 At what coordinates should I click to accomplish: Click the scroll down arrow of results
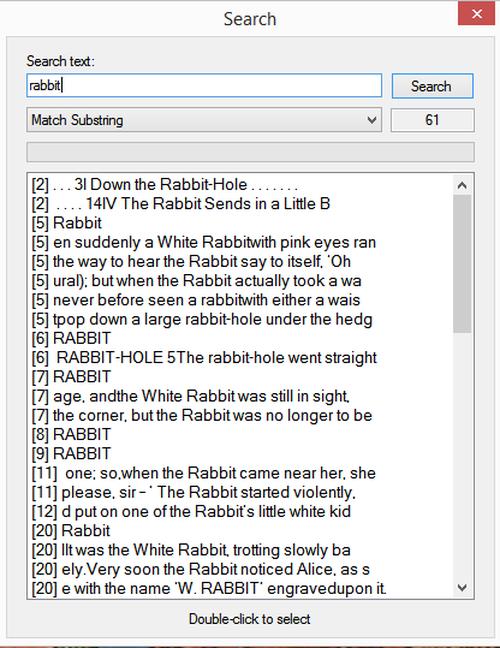click(x=462, y=587)
